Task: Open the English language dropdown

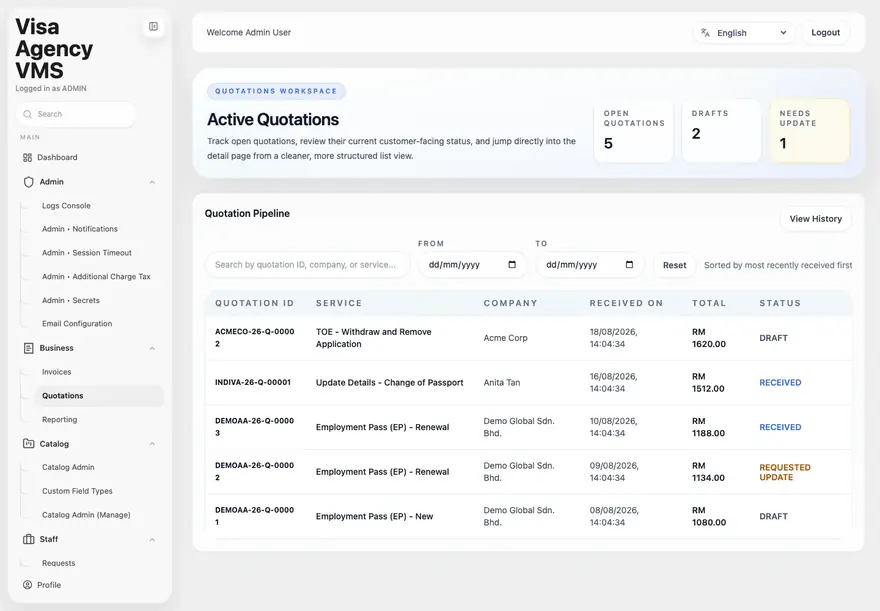Action: [744, 33]
